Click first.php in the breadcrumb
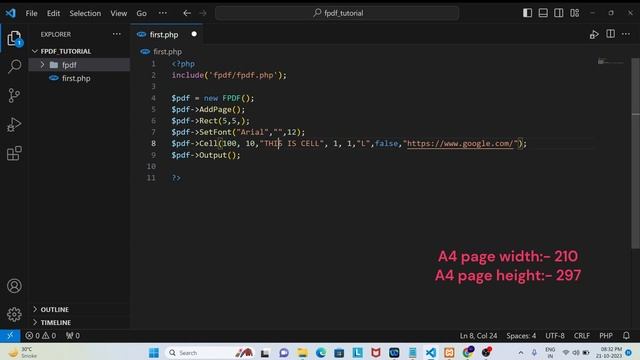 [167, 52]
